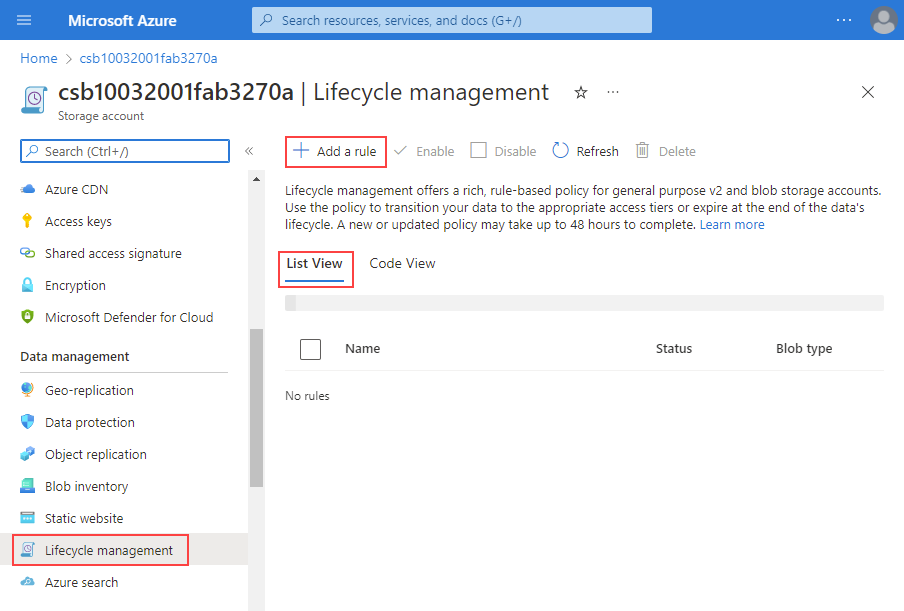
Task: Click the Blob type column header
Action: point(804,349)
